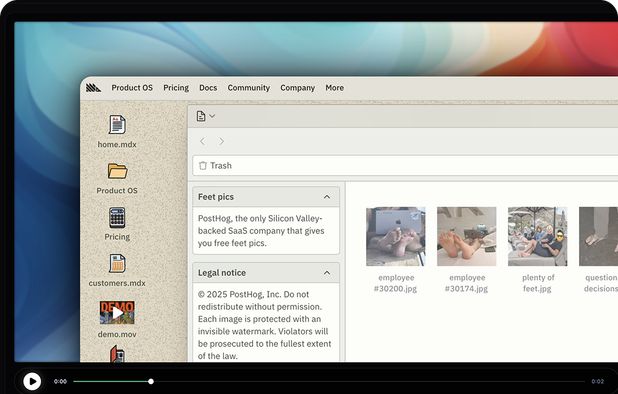Open the More menu
618x394 pixels.
(335, 88)
